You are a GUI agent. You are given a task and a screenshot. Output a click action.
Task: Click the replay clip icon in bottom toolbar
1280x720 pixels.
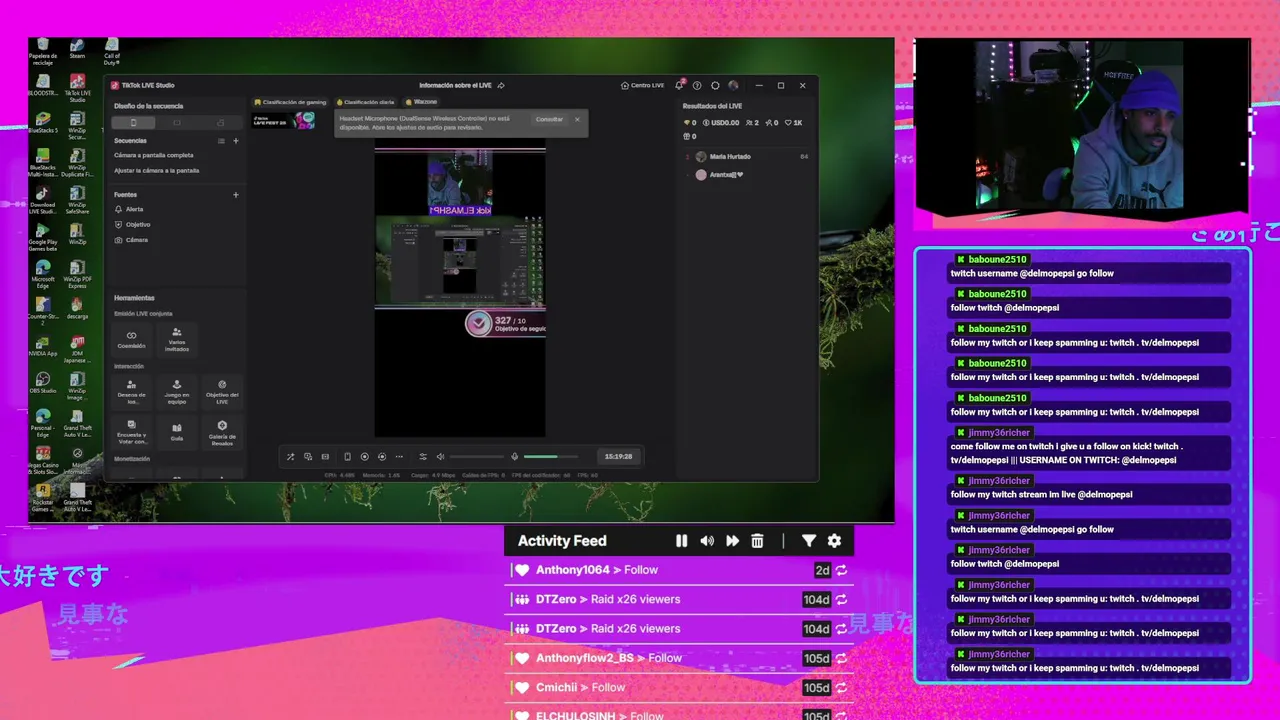pos(382,457)
